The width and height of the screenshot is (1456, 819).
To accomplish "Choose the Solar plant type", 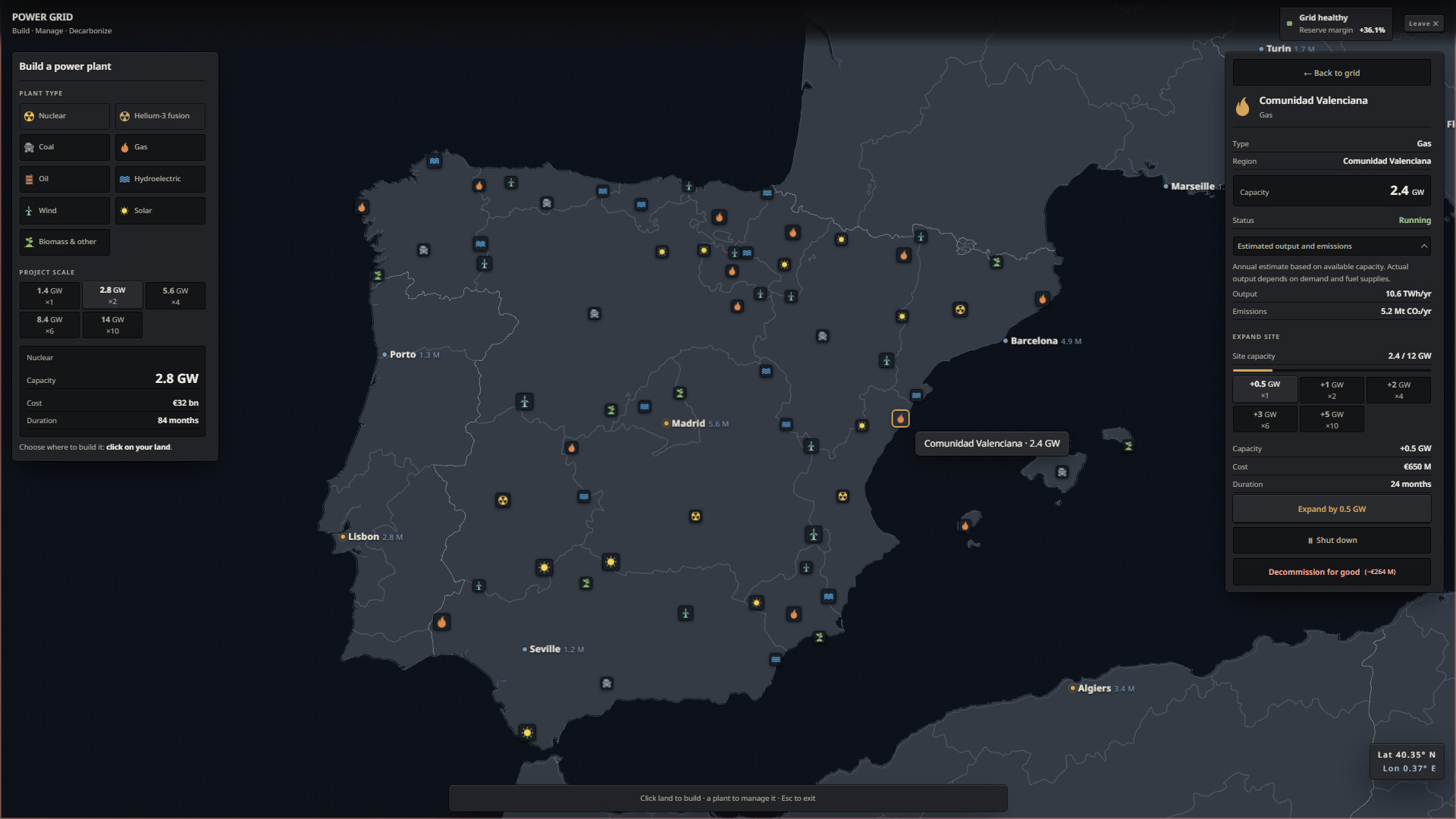I will click(160, 211).
